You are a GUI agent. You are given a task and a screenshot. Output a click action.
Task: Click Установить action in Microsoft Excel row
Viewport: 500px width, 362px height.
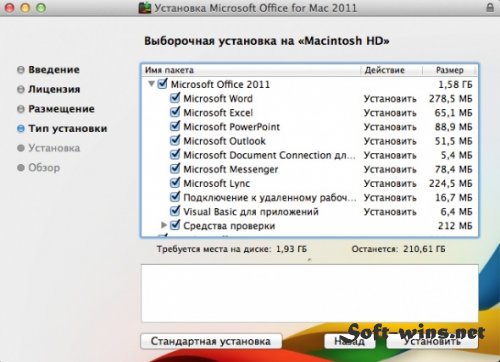click(390, 113)
